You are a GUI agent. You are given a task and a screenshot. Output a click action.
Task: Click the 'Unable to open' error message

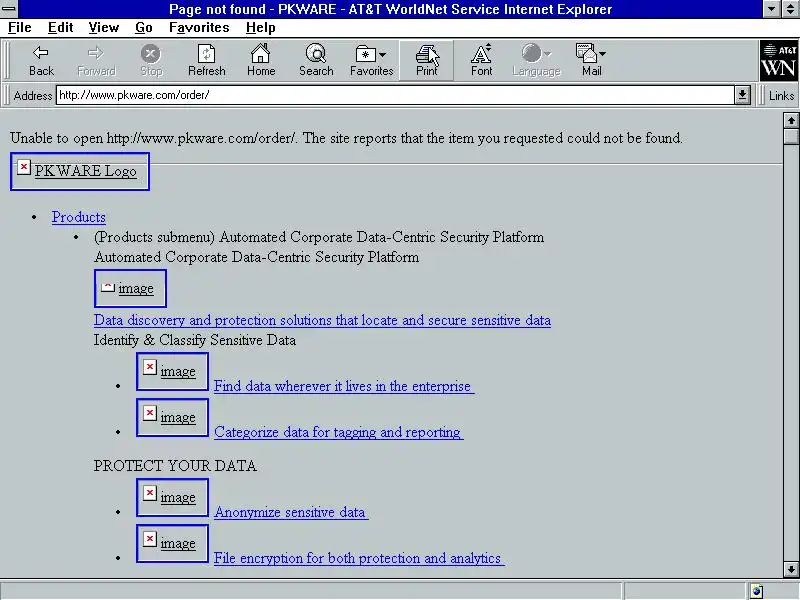[x=346, y=138]
